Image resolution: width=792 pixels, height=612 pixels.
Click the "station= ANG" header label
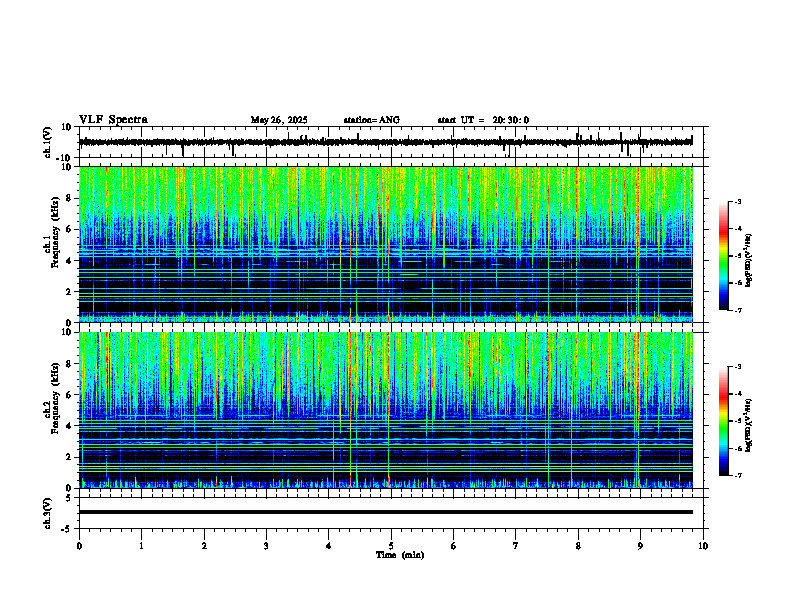[371, 120]
